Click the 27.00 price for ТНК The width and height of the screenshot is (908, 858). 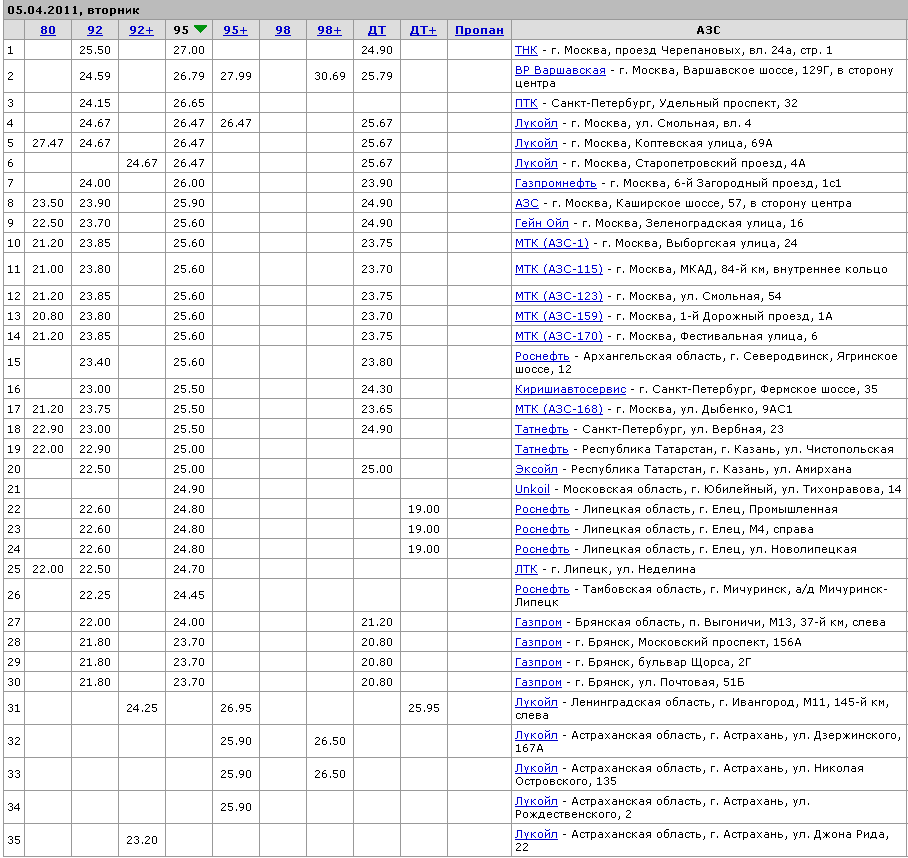tap(189, 50)
